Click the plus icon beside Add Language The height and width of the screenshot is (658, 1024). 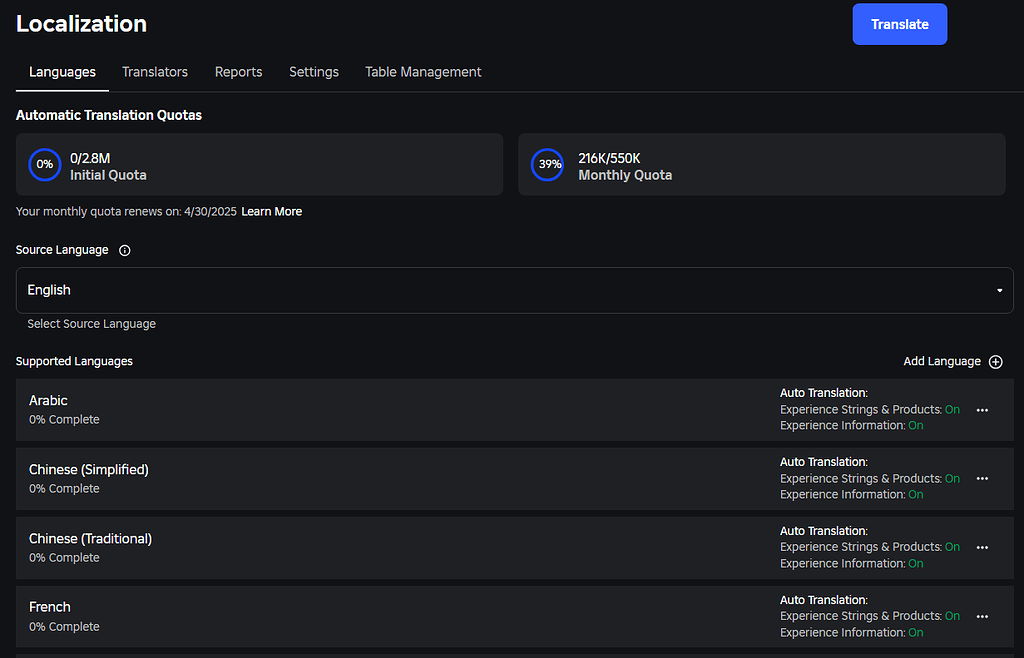[995, 362]
